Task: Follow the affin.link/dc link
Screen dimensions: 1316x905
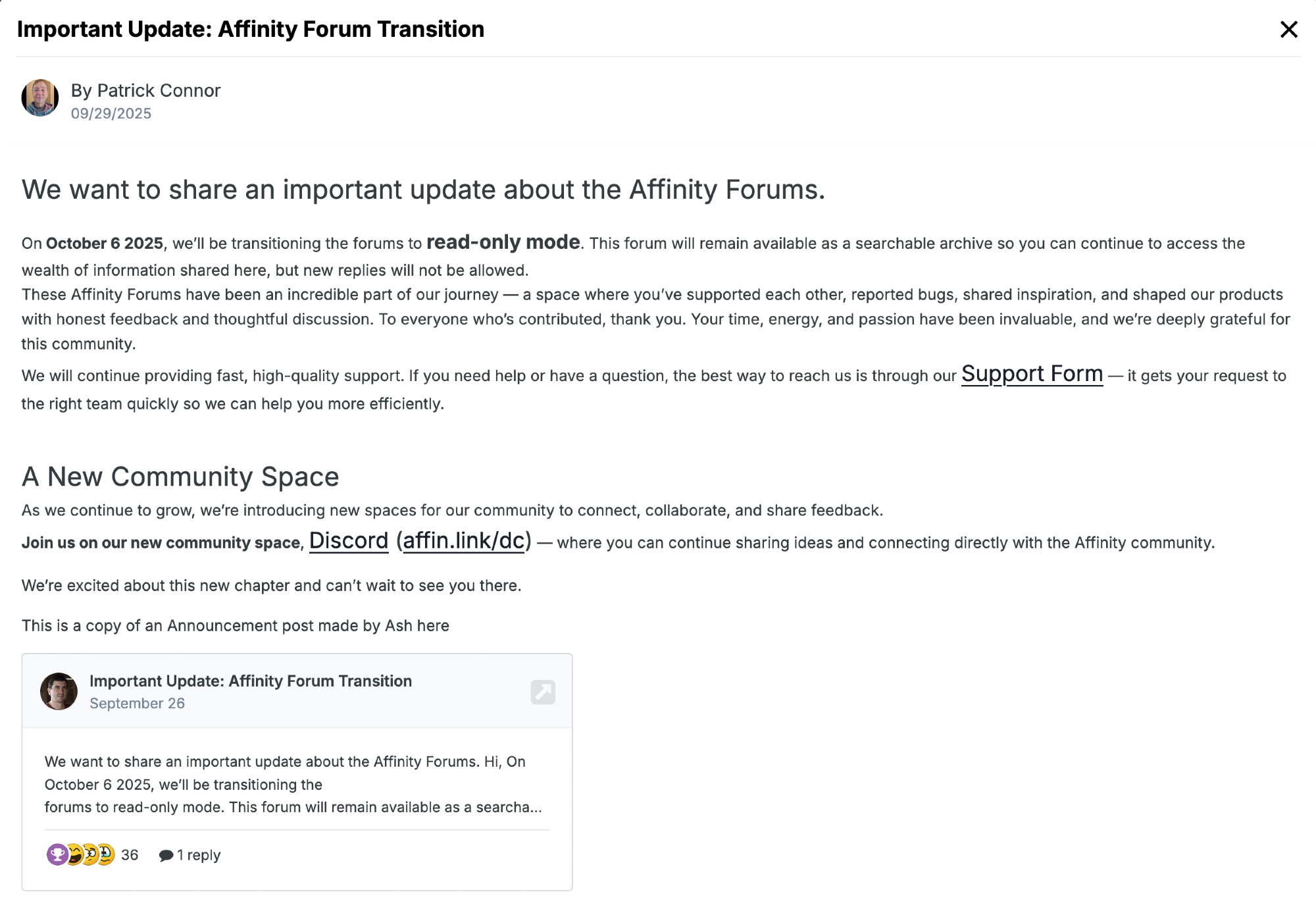Action: (x=463, y=541)
